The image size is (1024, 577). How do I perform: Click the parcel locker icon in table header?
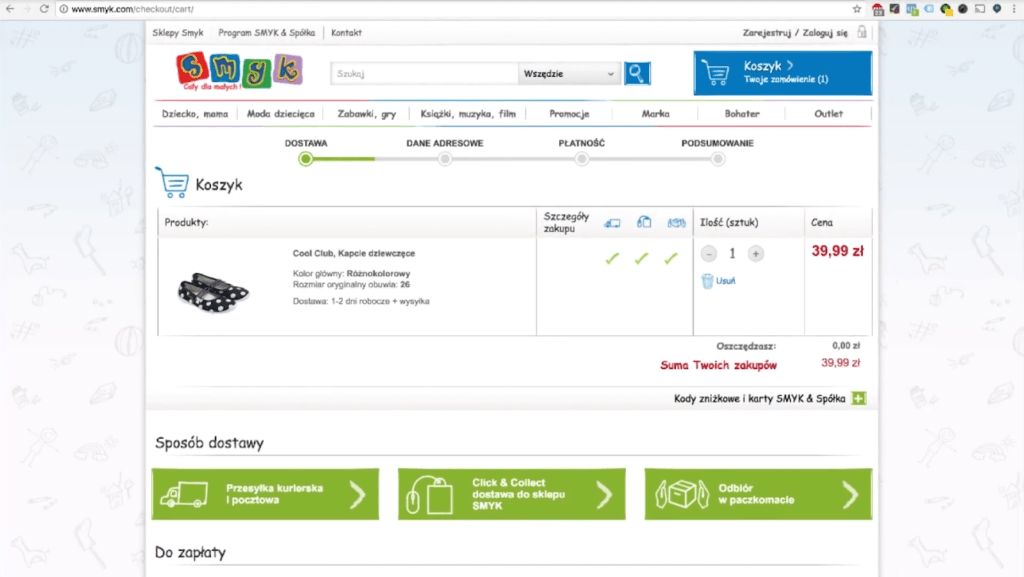(676, 223)
